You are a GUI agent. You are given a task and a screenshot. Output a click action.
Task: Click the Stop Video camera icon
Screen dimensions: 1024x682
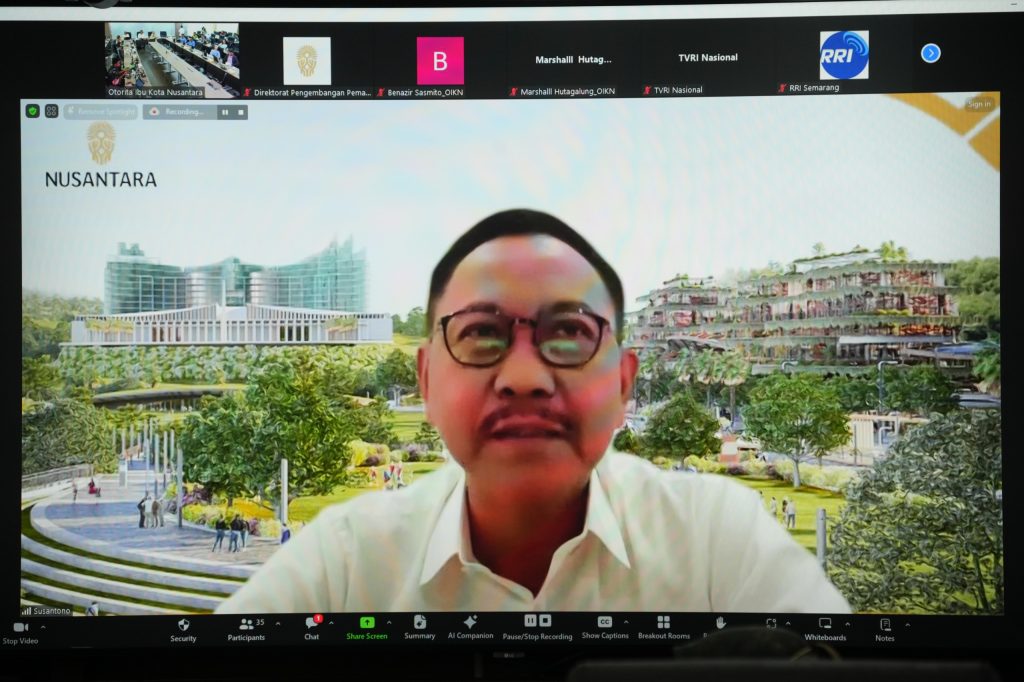click(19, 628)
